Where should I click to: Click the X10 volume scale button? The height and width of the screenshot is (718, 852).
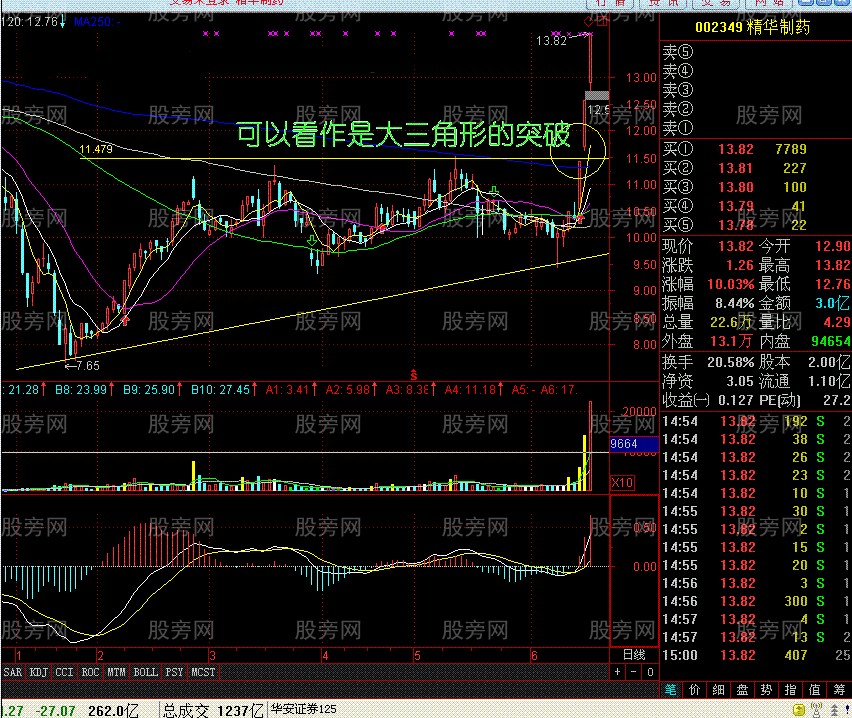pyautogui.click(x=622, y=482)
